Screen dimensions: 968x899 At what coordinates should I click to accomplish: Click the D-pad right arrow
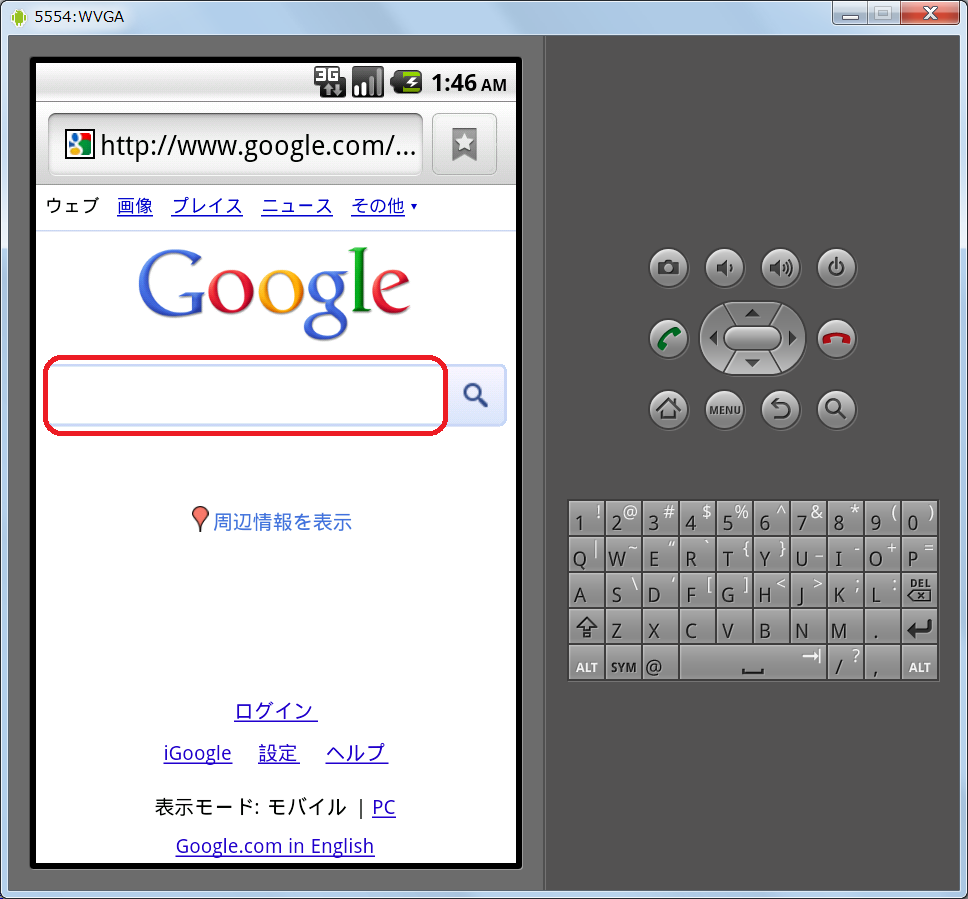click(x=793, y=338)
